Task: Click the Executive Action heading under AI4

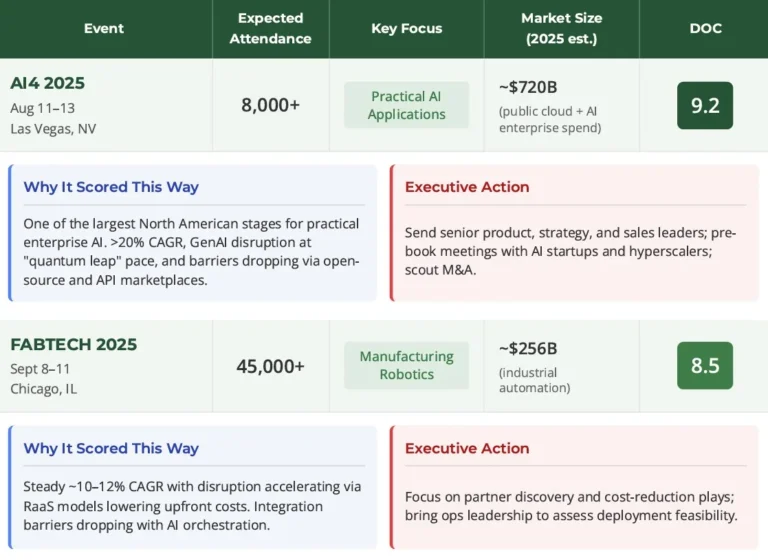Action: tap(467, 187)
